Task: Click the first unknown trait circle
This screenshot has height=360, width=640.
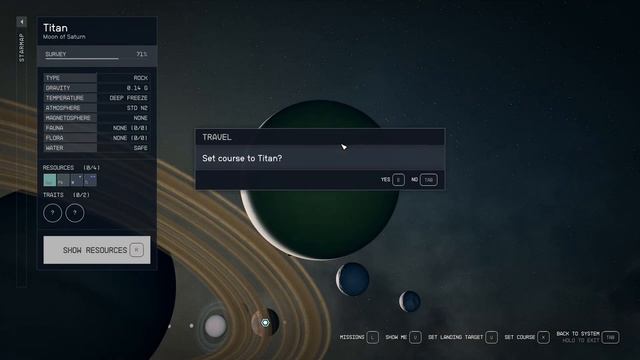Action: [53, 213]
